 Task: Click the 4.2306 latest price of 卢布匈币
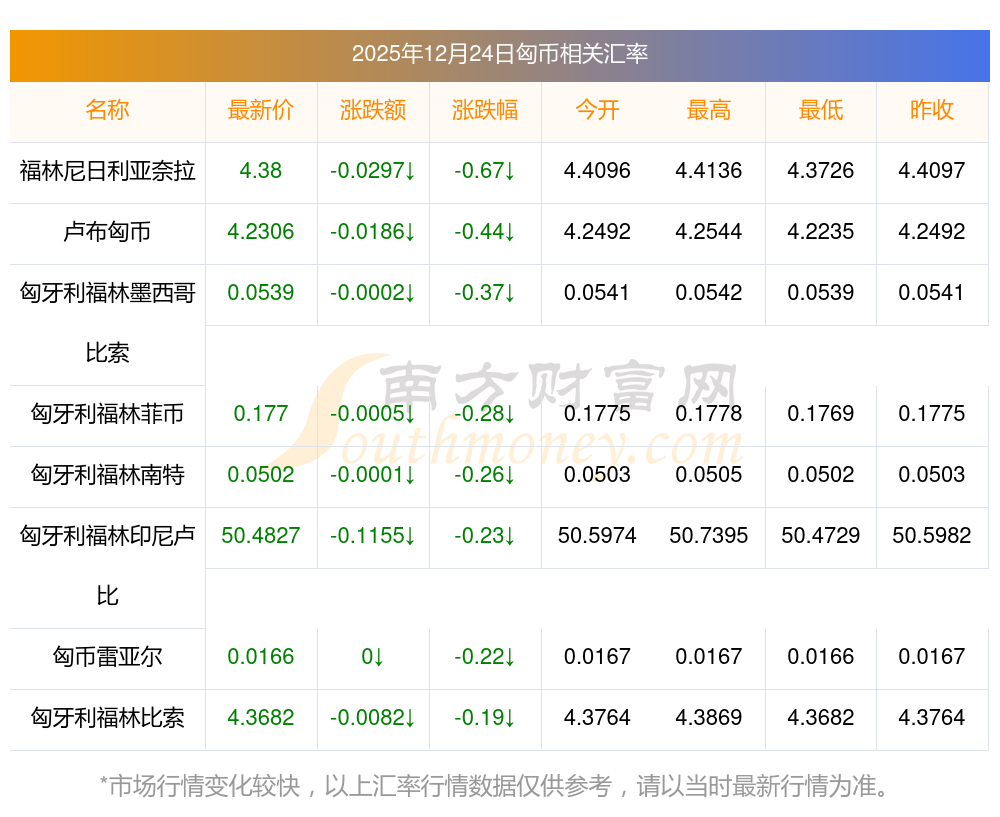point(261,232)
